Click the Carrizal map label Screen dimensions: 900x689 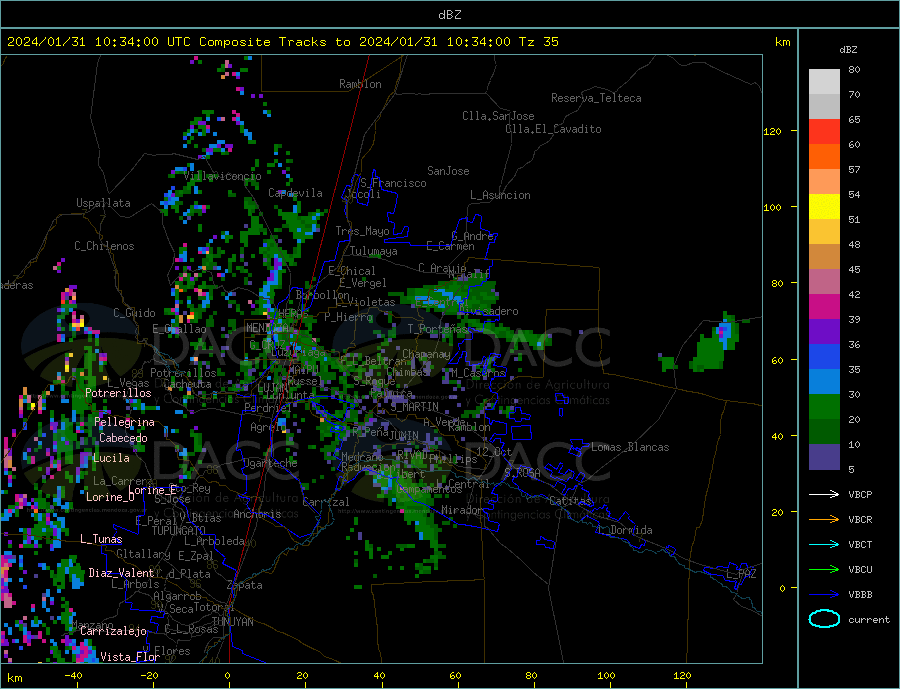[325, 502]
